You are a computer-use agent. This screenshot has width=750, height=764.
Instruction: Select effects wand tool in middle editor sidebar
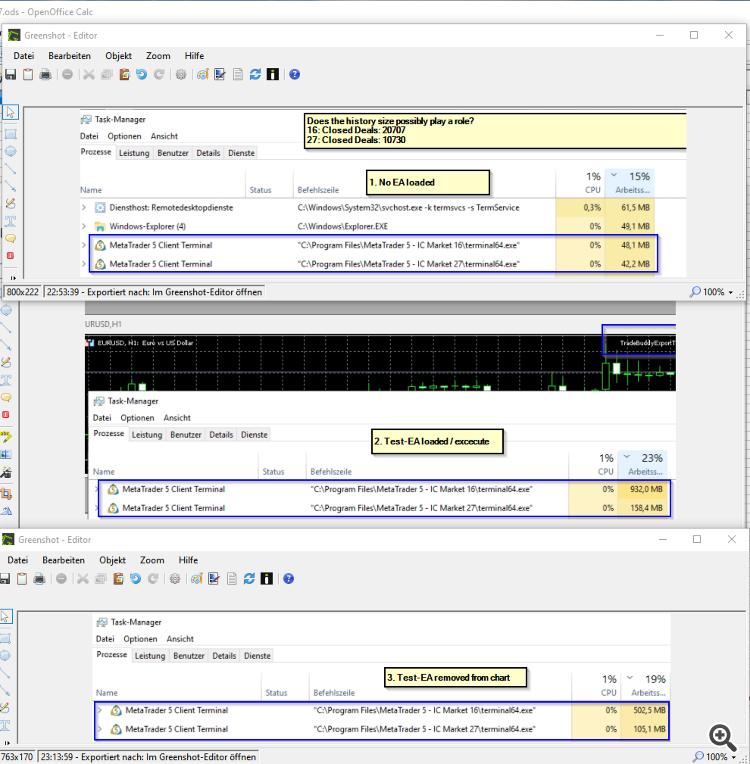[x=6, y=472]
